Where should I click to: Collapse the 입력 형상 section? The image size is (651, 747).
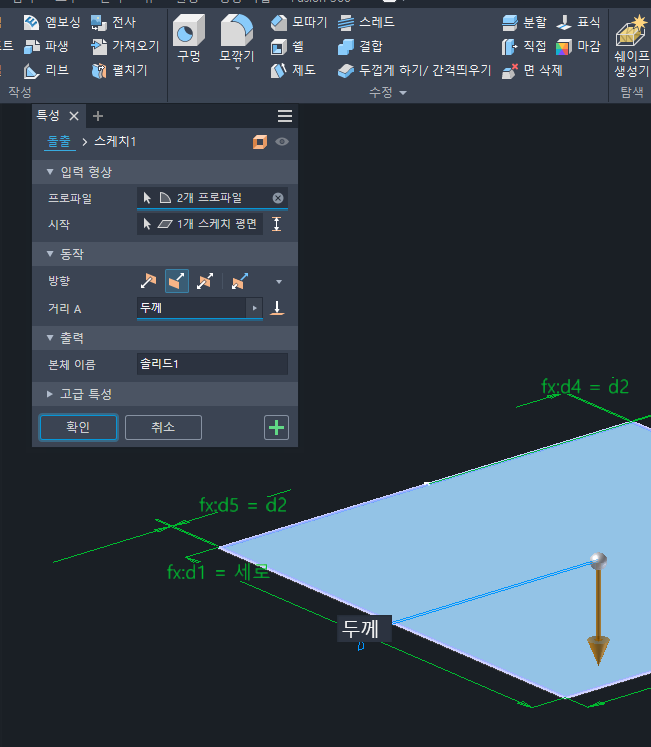[x=50, y=172]
